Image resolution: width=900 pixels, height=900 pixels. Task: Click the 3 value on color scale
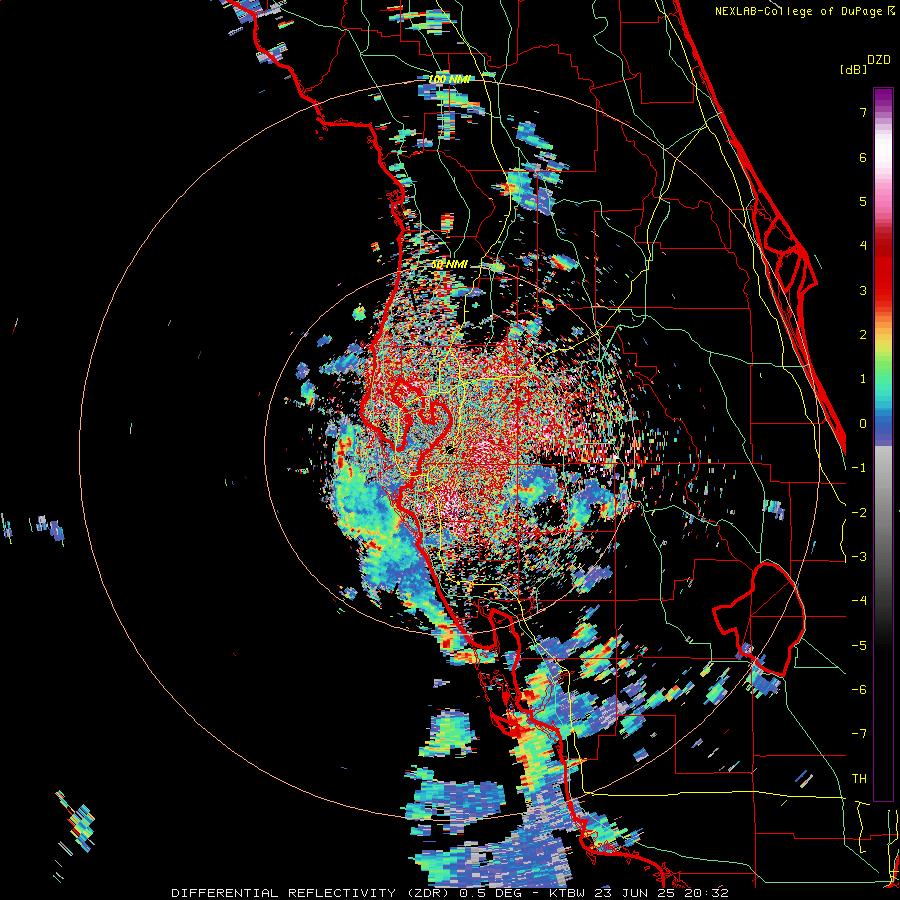click(x=863, y=290)
